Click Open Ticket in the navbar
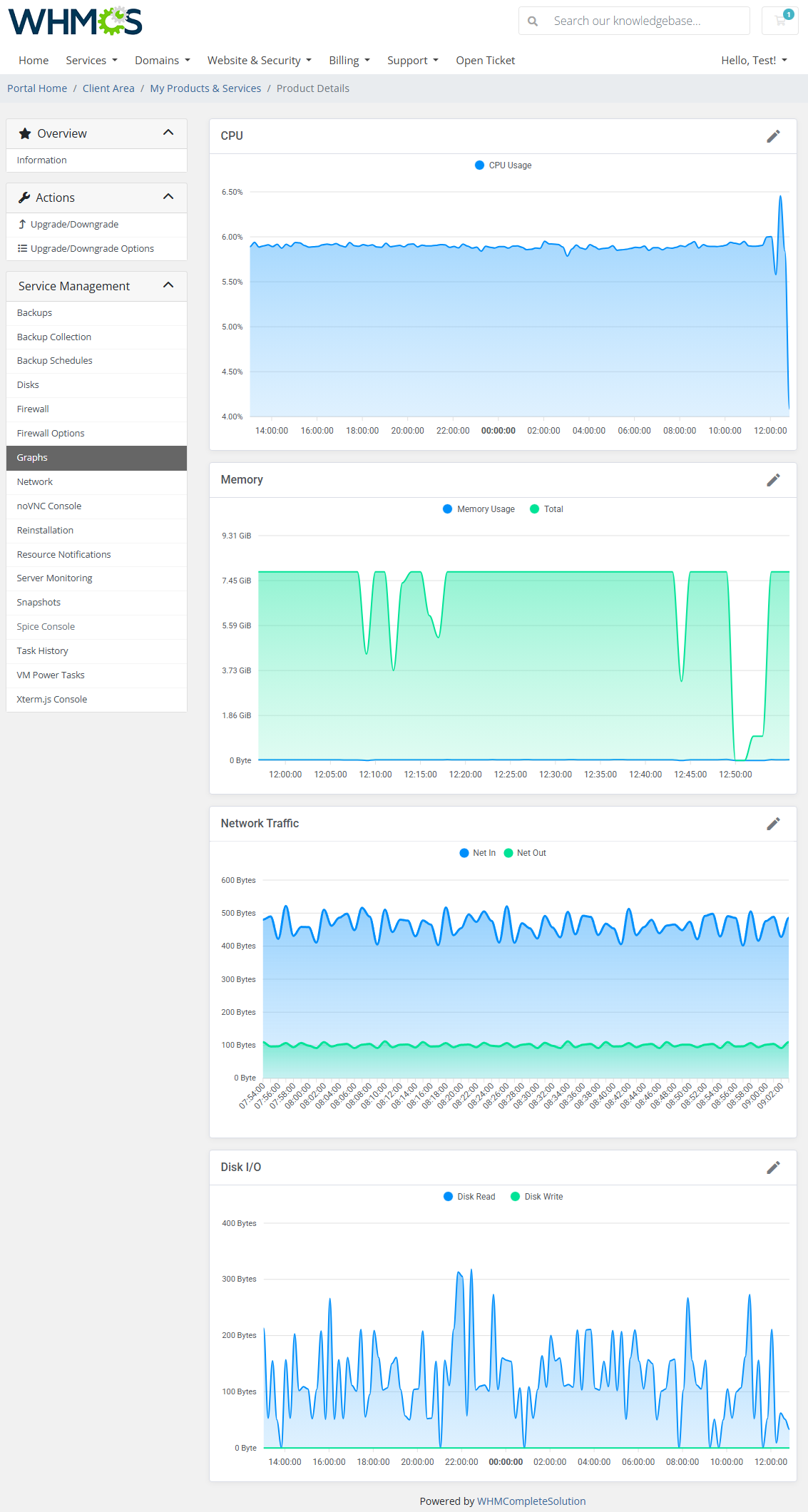This screenshot has height=1512, width=808. point(486,61)
